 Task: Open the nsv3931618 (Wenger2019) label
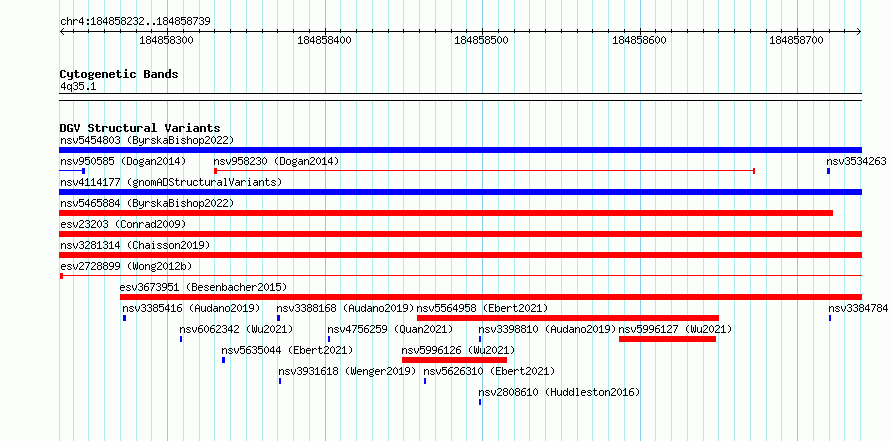[x=347, y=371]
